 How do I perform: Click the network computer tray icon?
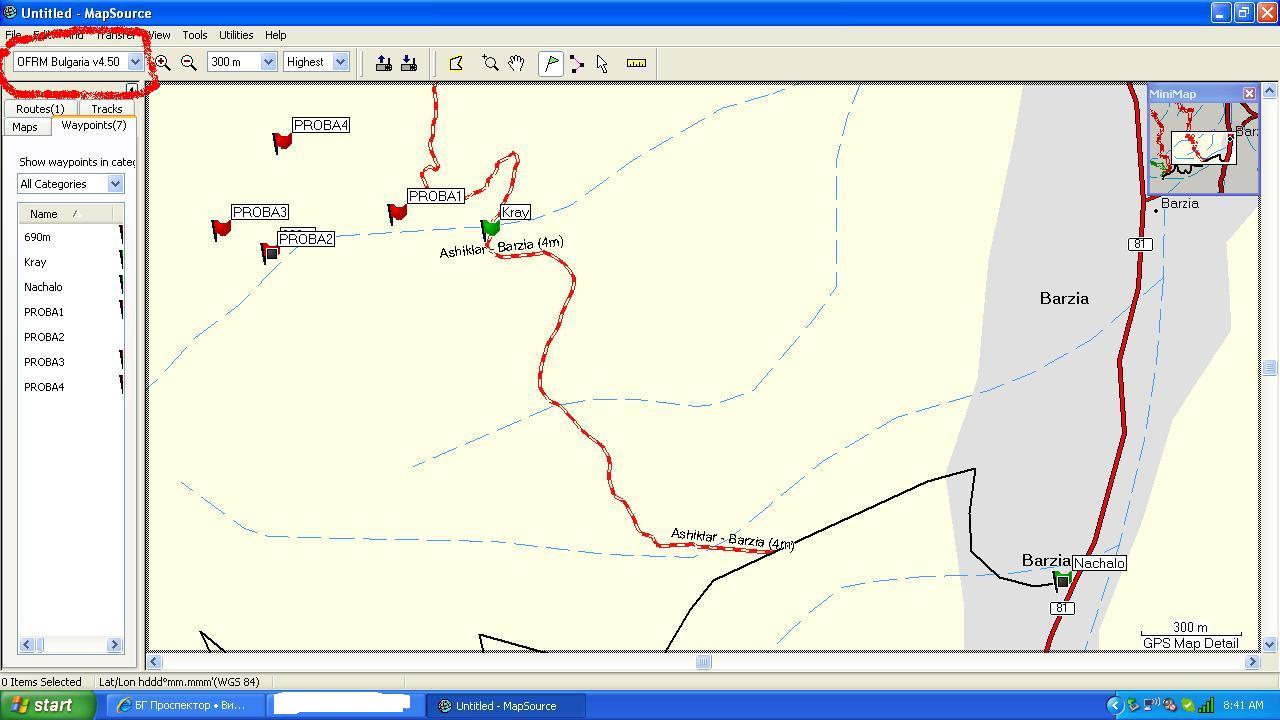[1151, 705]
